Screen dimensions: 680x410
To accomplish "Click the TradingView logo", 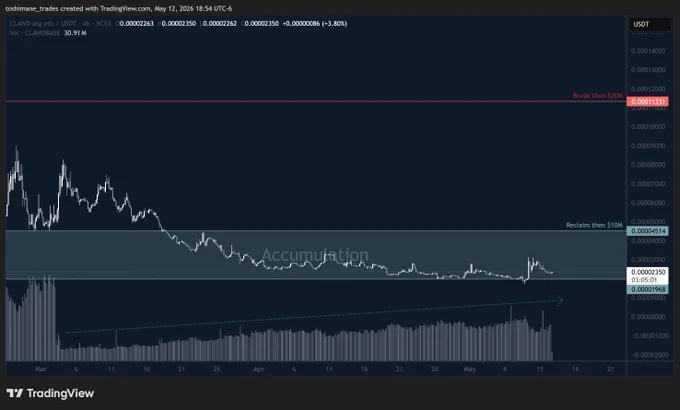I will click(50, 394).
